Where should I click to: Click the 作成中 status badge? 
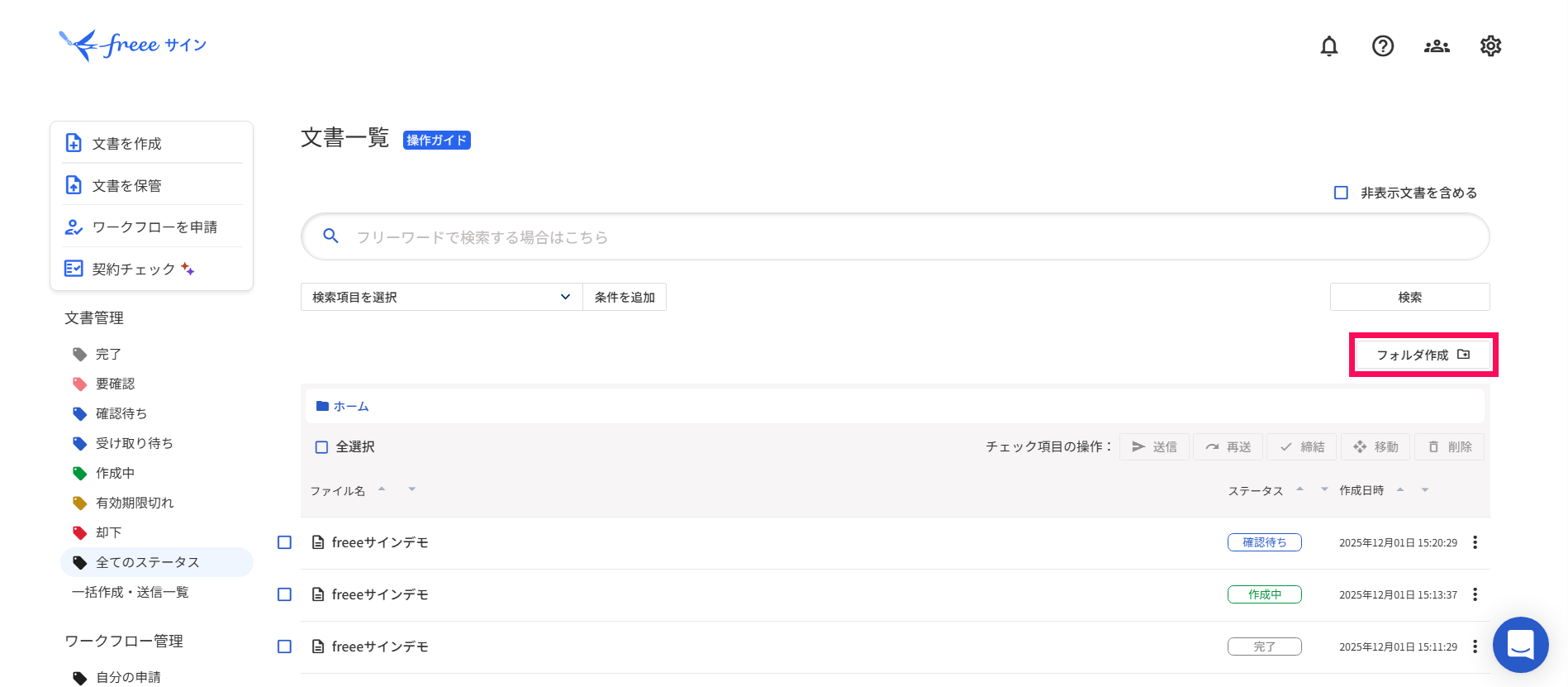click(1265, 594)
